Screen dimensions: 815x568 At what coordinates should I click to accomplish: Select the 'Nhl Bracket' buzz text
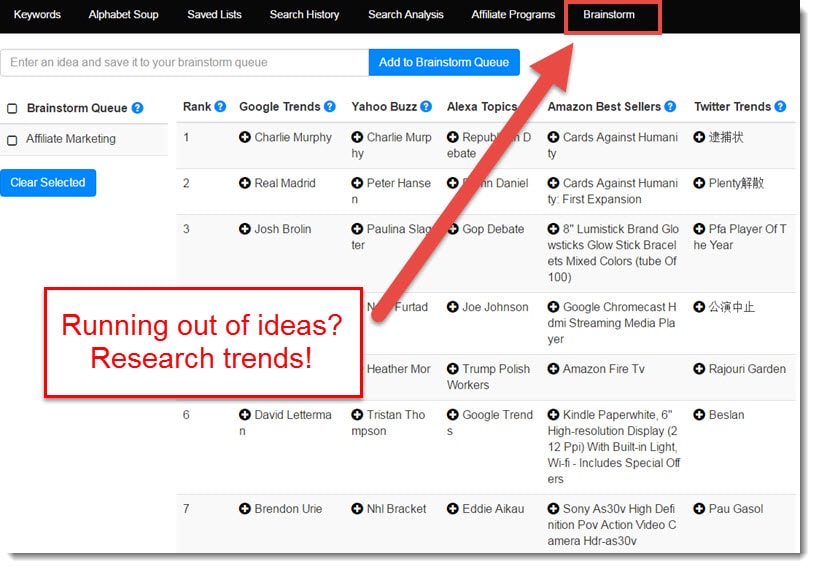(x=397, y=509)
